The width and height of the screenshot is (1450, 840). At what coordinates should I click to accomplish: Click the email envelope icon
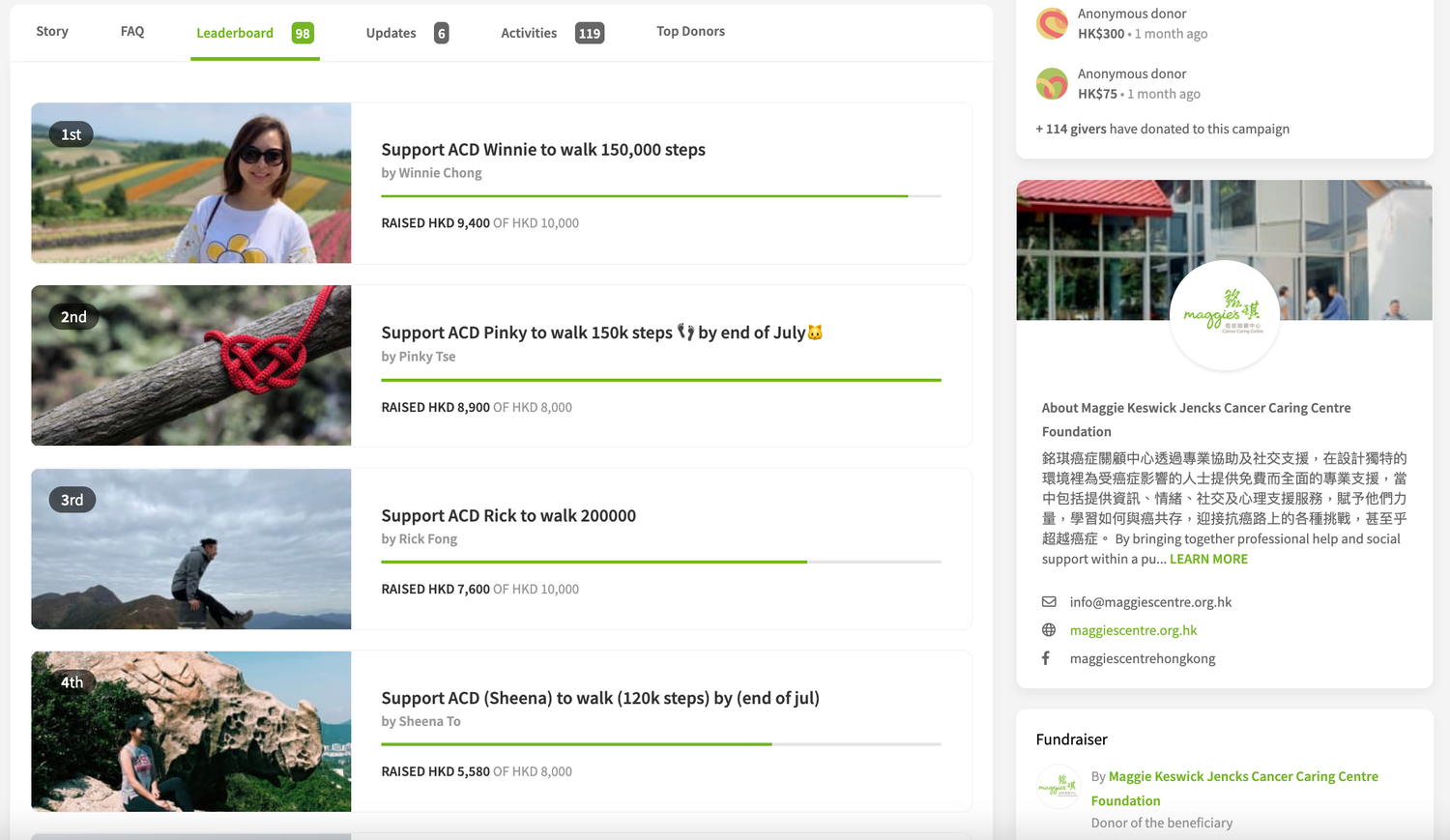pyautogui.click(x=1049, y=602)
